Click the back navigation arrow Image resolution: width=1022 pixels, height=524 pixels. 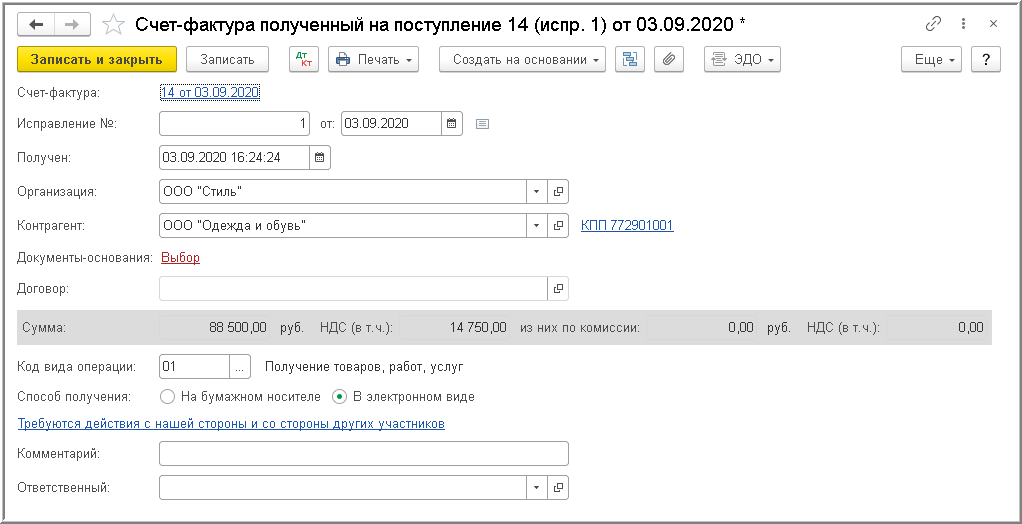click(x=37, y=24)
